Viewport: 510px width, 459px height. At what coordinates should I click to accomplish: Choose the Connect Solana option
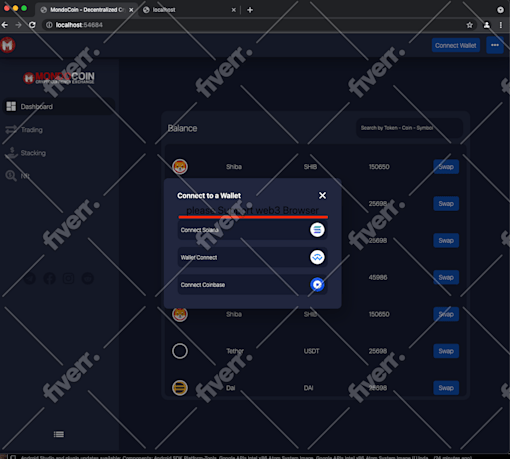pyautogui.click(x=252, y=230)
